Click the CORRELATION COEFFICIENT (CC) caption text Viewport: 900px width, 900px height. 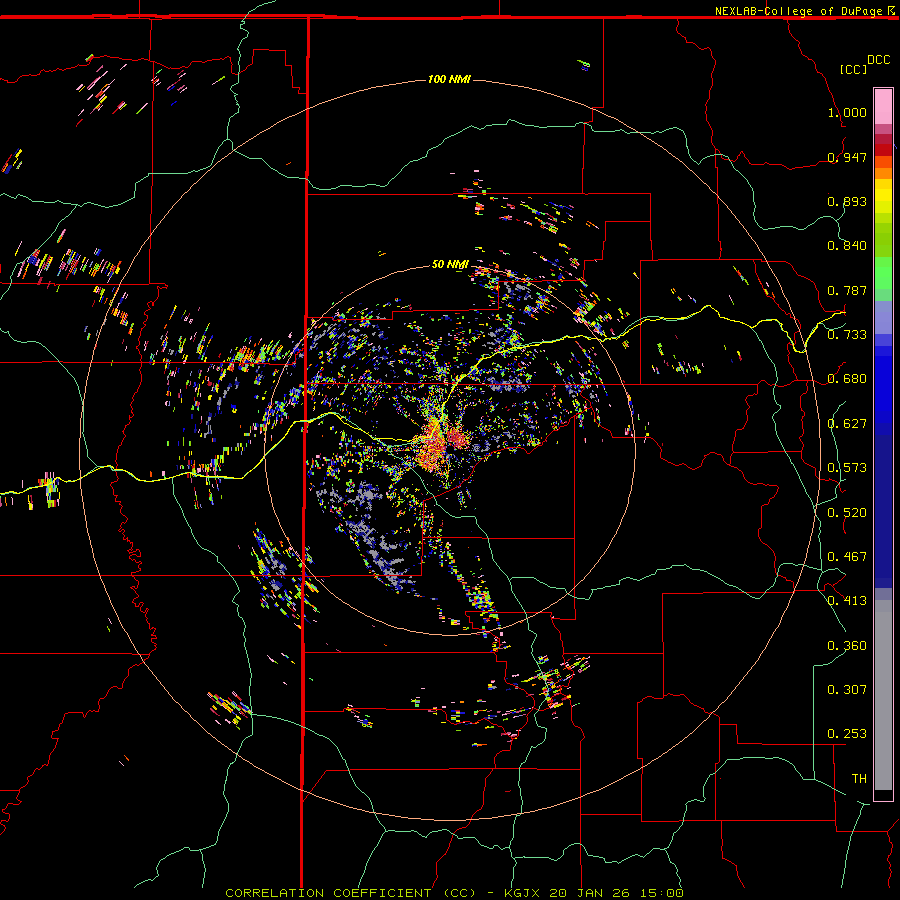[x=351, y=893]
